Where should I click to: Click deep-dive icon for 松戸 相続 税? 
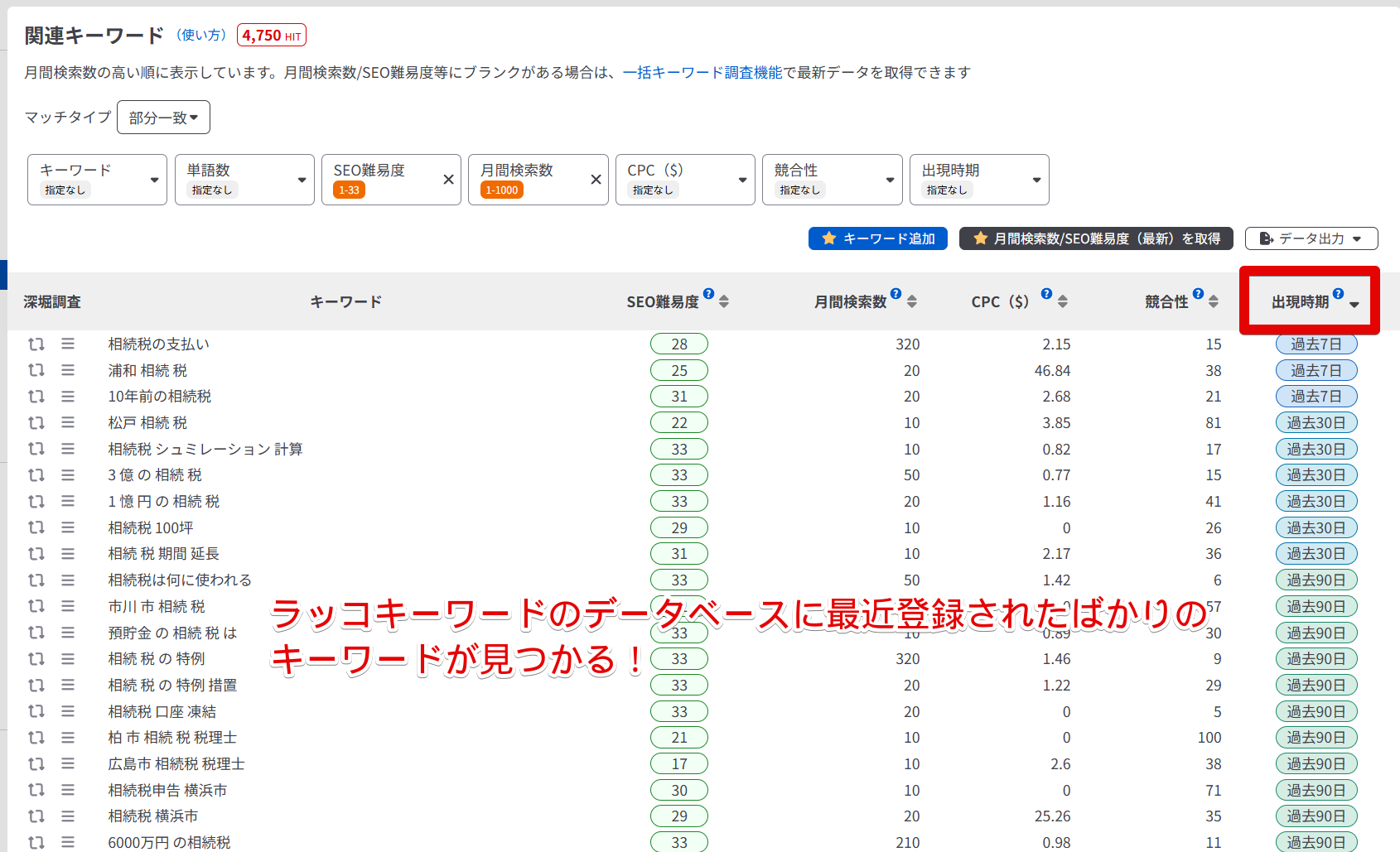36,423
